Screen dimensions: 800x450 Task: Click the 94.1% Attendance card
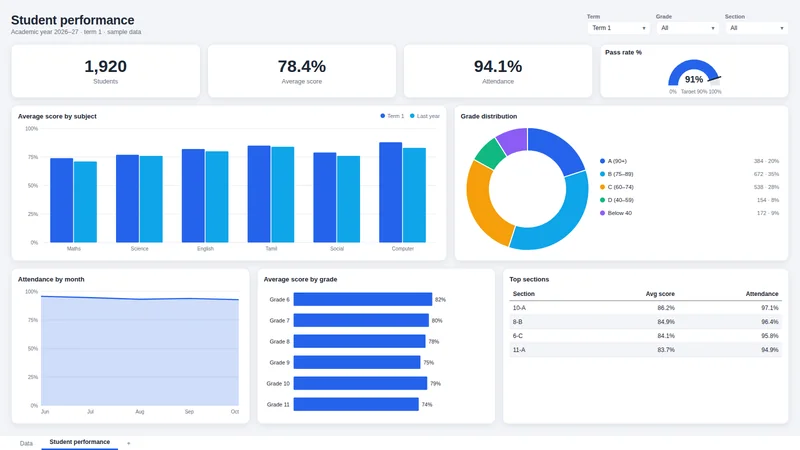[x=498, y=71]
